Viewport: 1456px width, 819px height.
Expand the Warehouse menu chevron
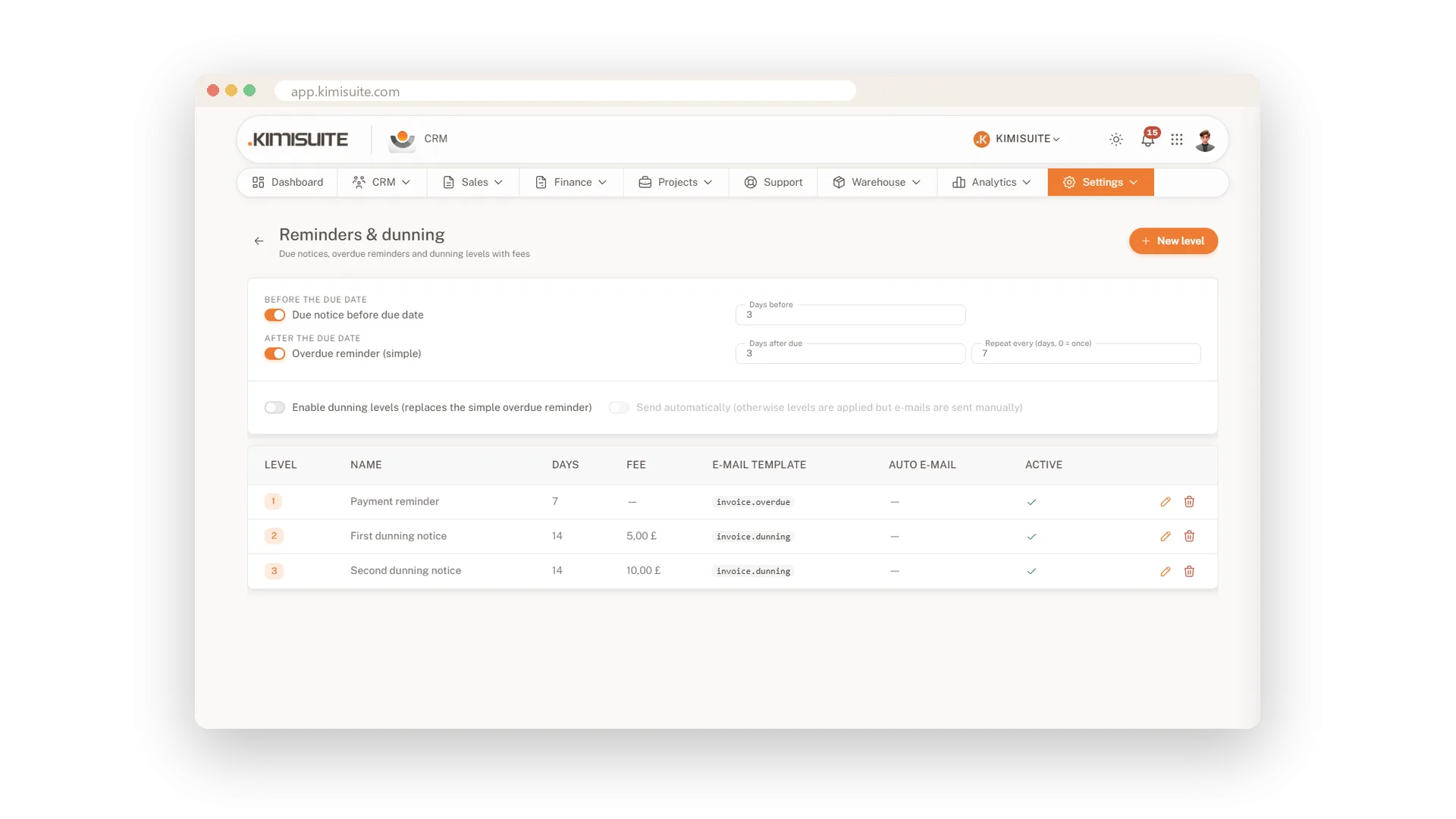pos(916,182)
